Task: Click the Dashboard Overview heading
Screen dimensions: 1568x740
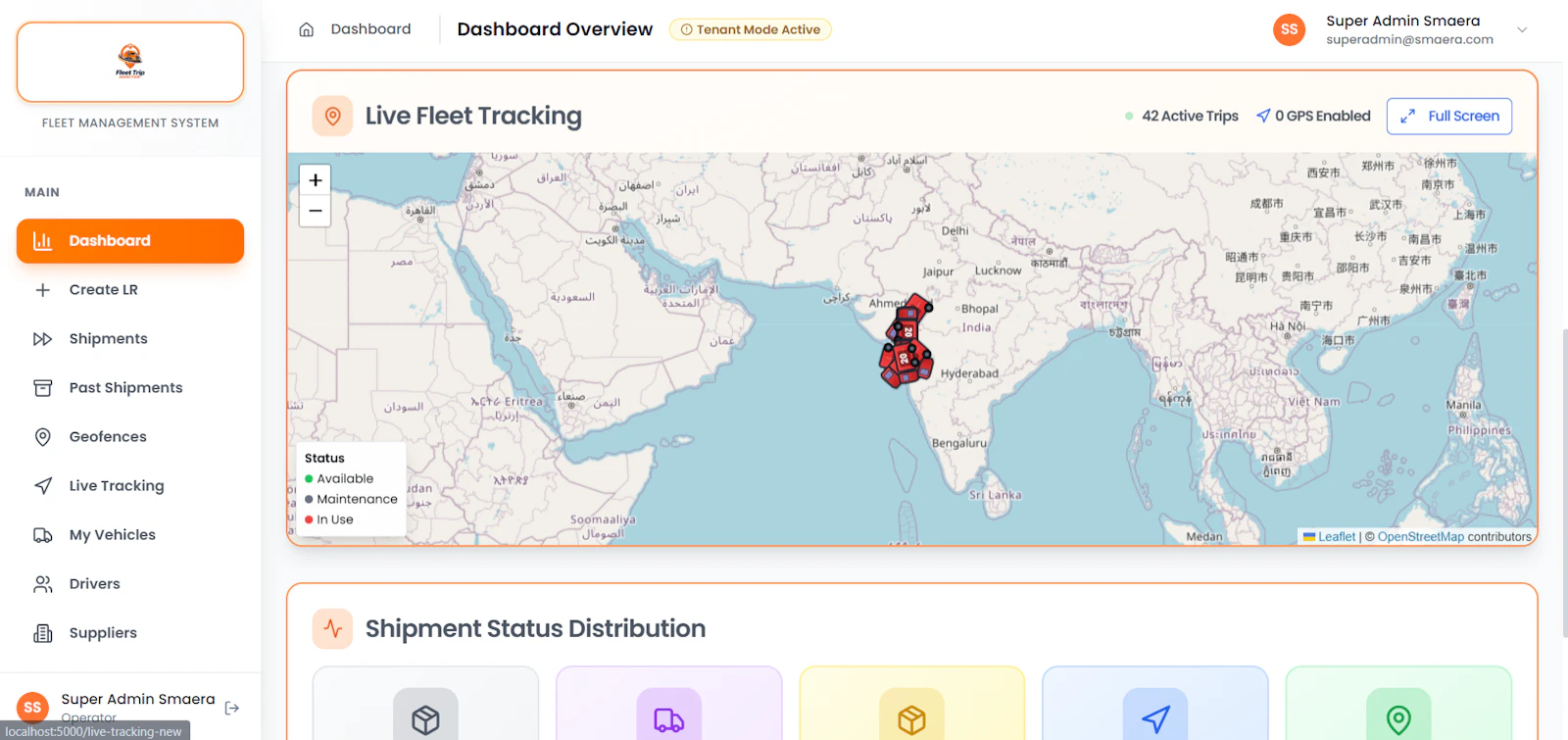Action: point(555,29)
